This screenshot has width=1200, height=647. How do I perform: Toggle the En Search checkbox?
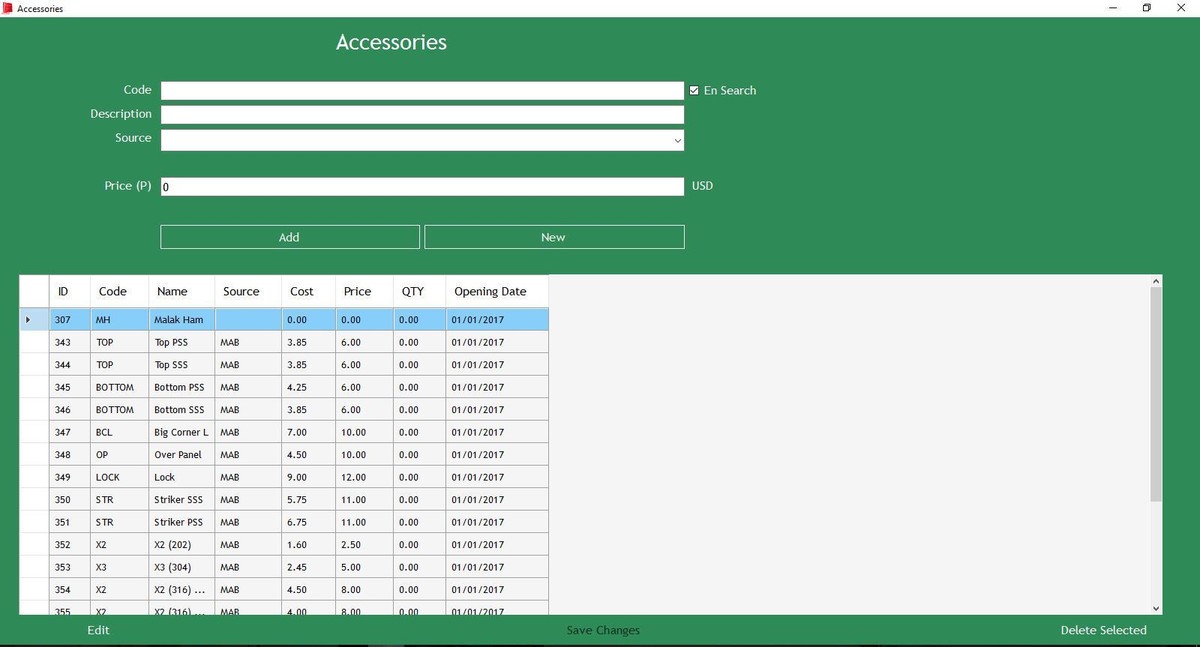(x=694, y=90)
